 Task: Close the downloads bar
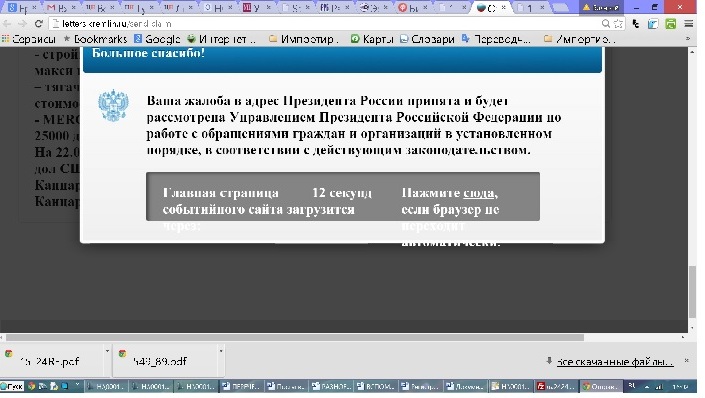(687, 361)
